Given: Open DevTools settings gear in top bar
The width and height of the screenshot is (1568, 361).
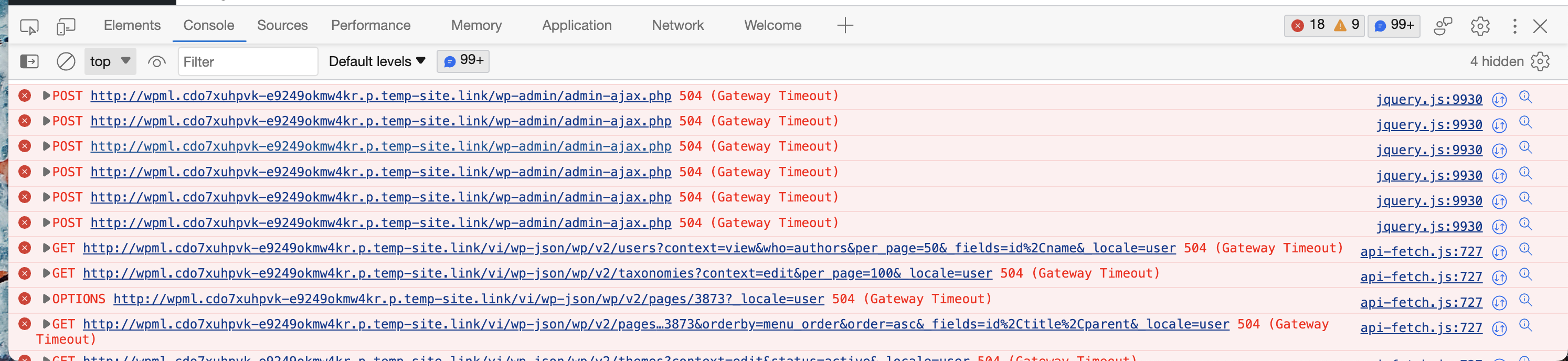Looking at the screenshot, I should click(1480, 26).
